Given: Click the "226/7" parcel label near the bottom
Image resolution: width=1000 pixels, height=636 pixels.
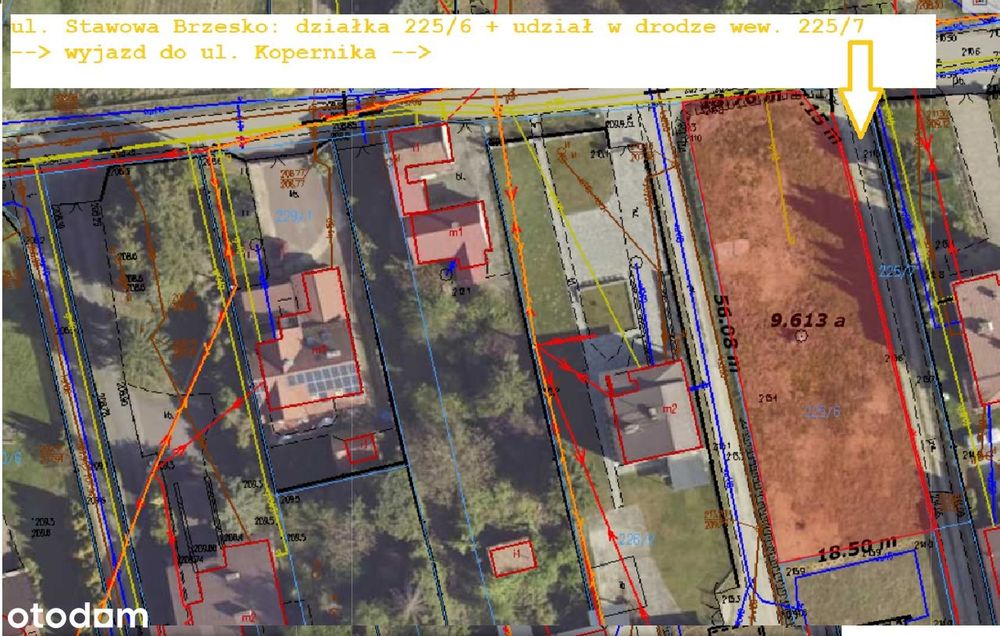Looking at the screenshot, I should pyautogui.click(x=636, y=540).
